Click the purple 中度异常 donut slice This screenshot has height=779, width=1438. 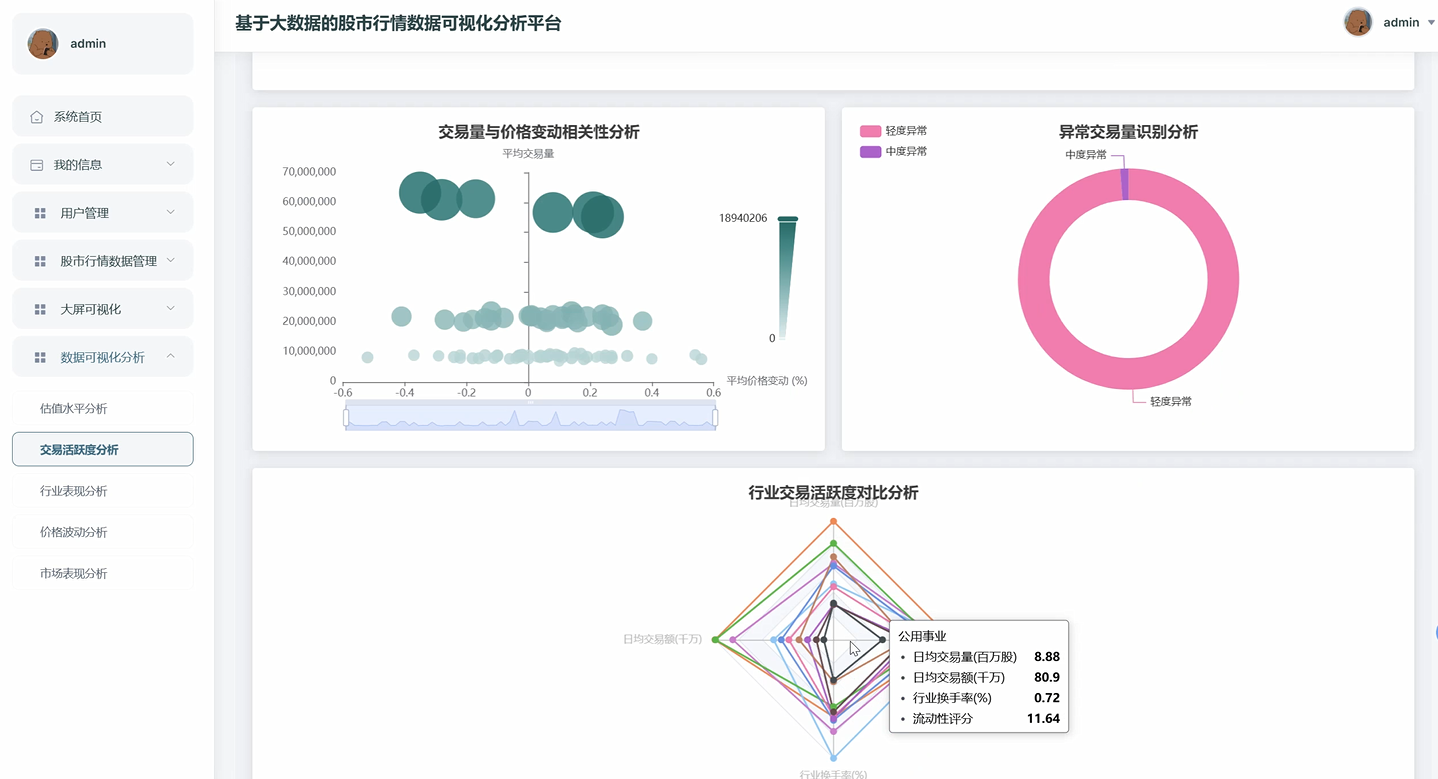coord(1125,184)
